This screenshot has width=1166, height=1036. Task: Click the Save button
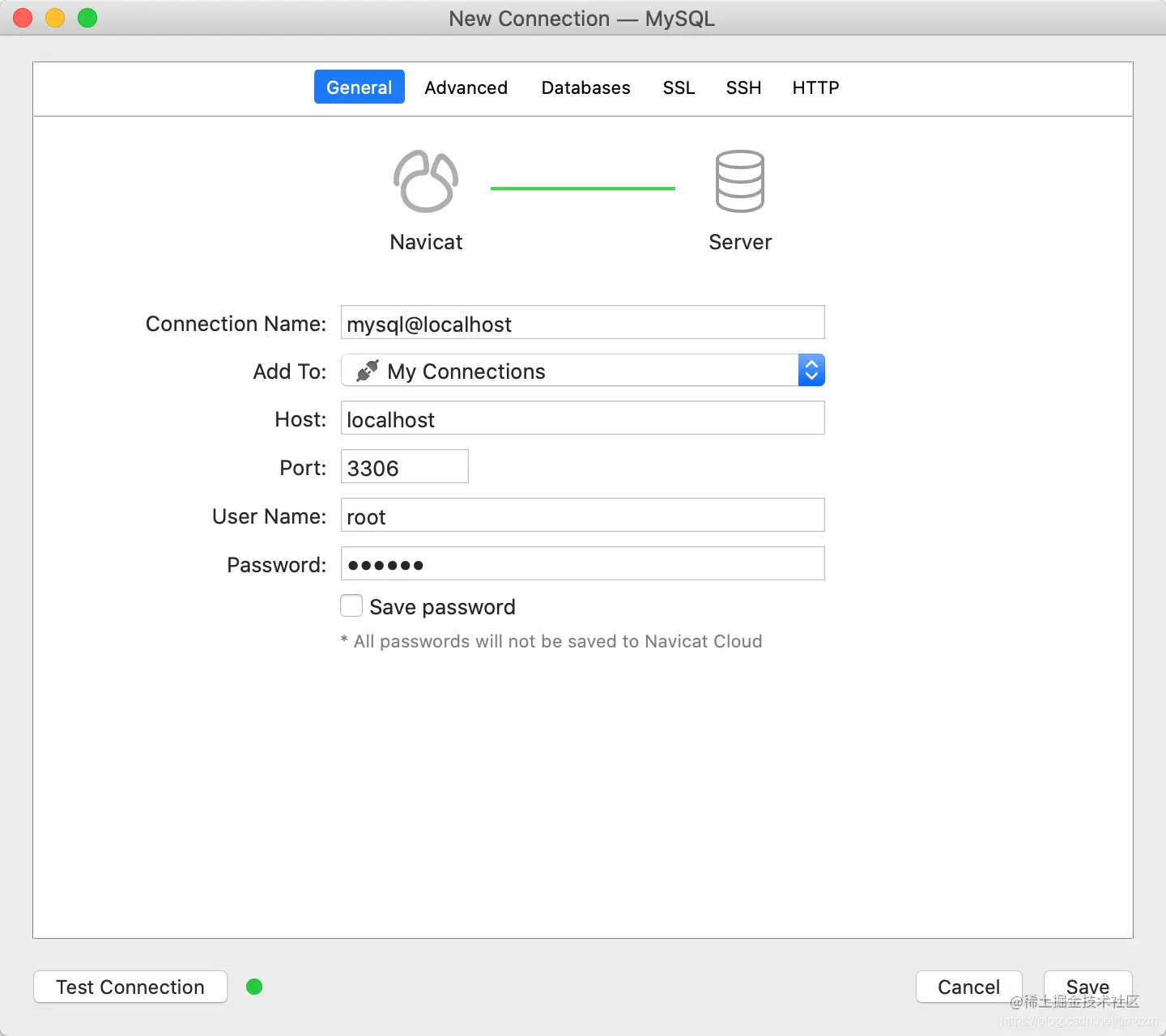point(1088,987)
